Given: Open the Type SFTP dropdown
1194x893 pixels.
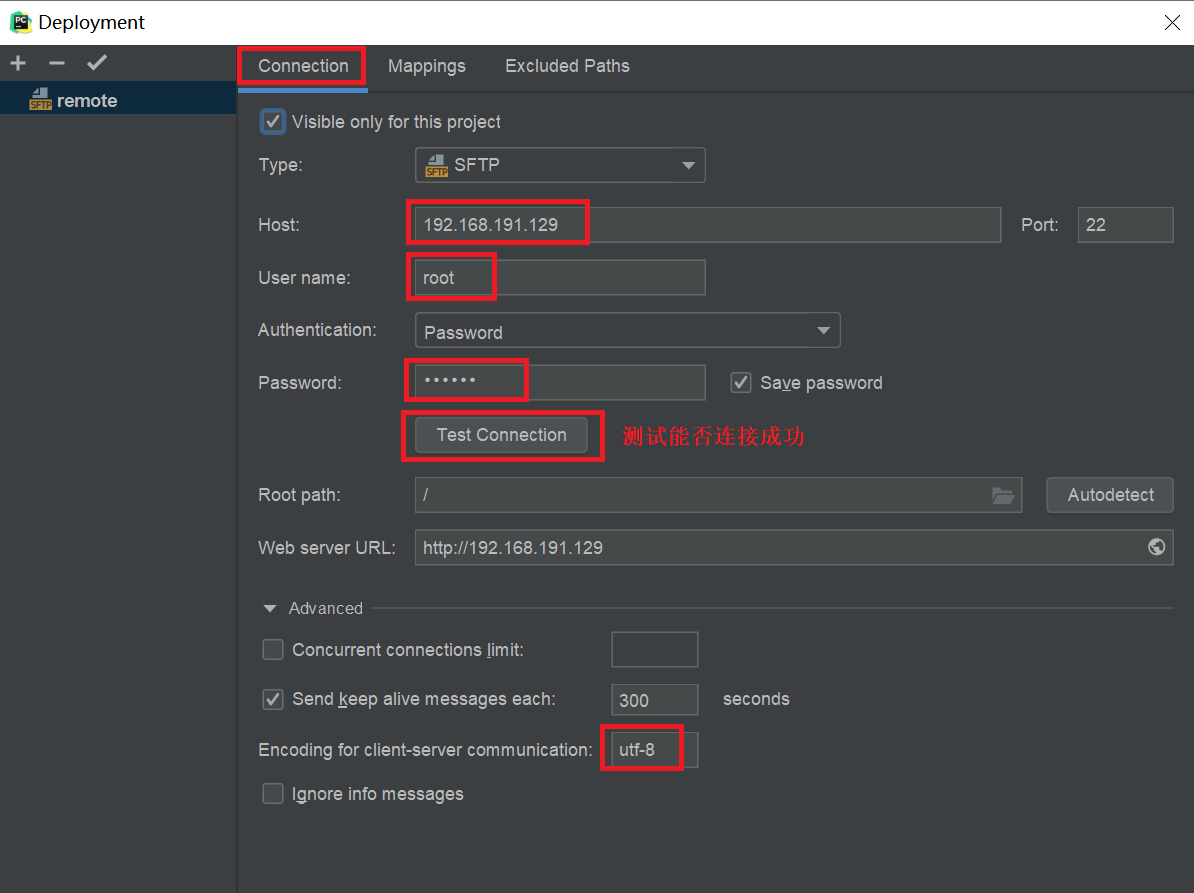Looking at the screenshot, I should (x=560, y=165).
